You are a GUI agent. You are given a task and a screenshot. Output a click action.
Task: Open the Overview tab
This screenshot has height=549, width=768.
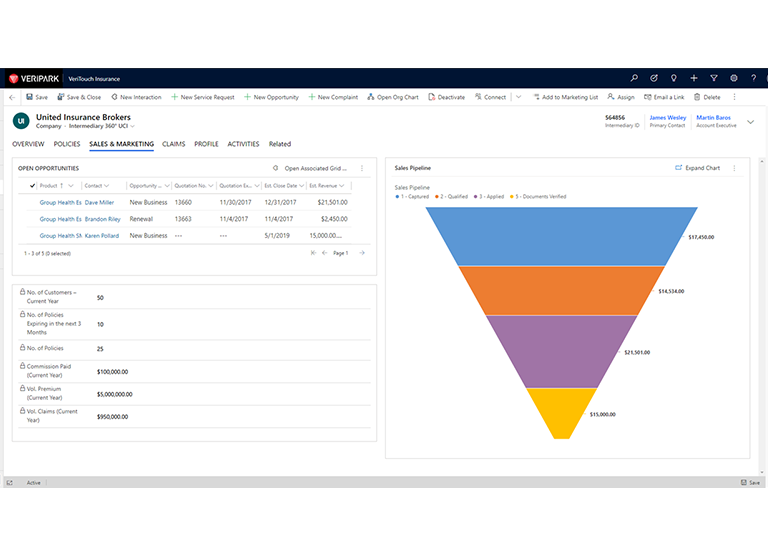[28, 144]
